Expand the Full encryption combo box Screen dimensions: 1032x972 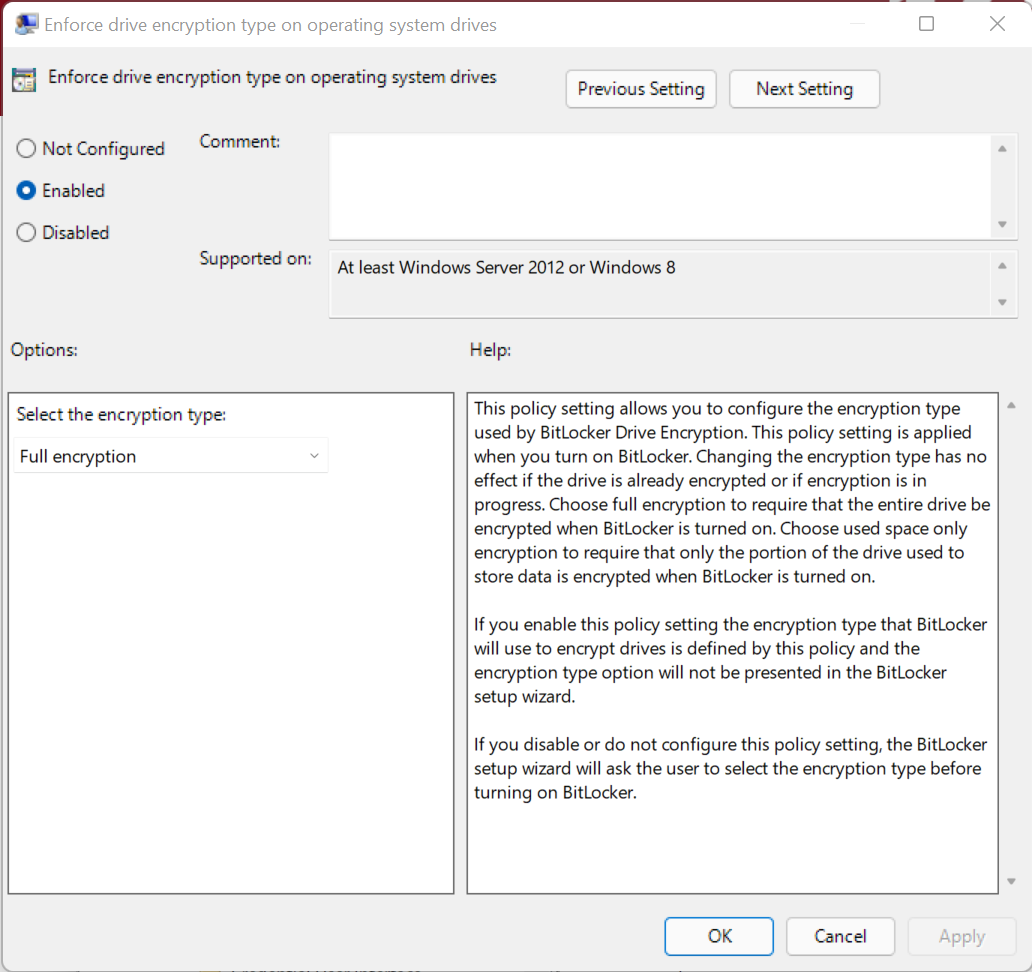click(x=316, y=455)
